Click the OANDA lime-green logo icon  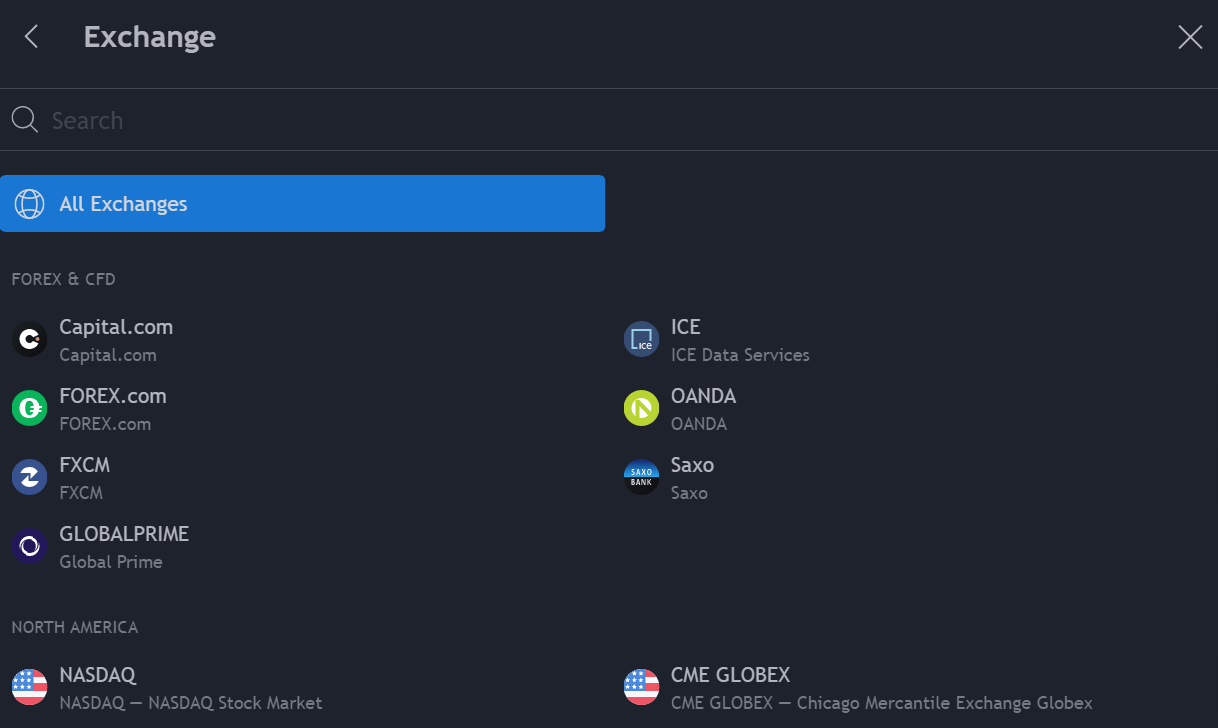(x=641, y=409)
